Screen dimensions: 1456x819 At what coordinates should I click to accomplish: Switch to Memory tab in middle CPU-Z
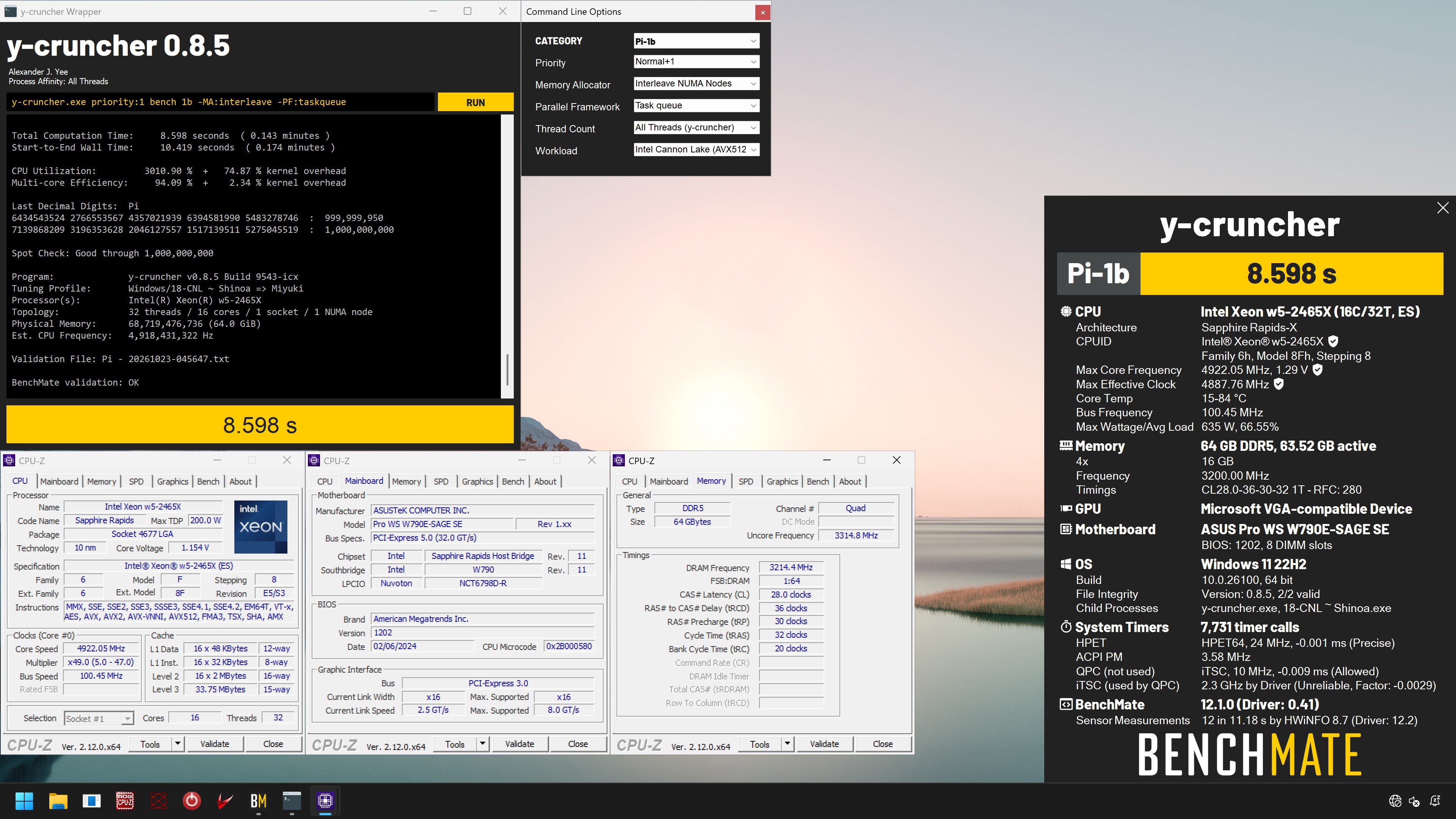coord(406,481)
